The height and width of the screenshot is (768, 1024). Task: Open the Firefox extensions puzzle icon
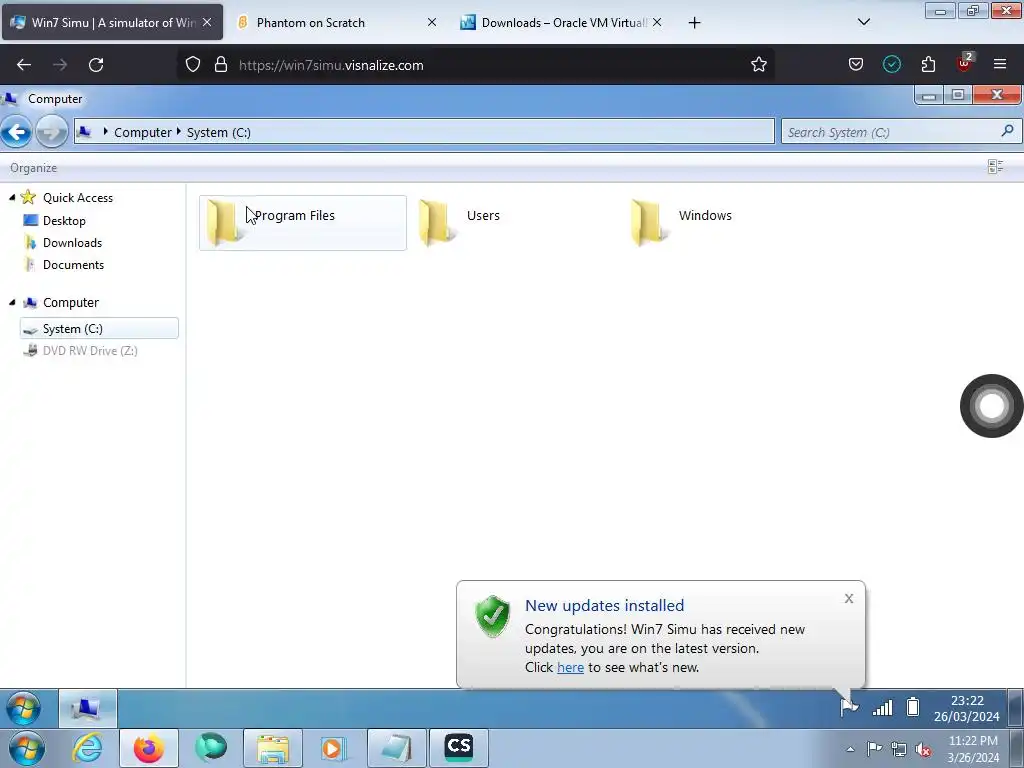[928, 65]
